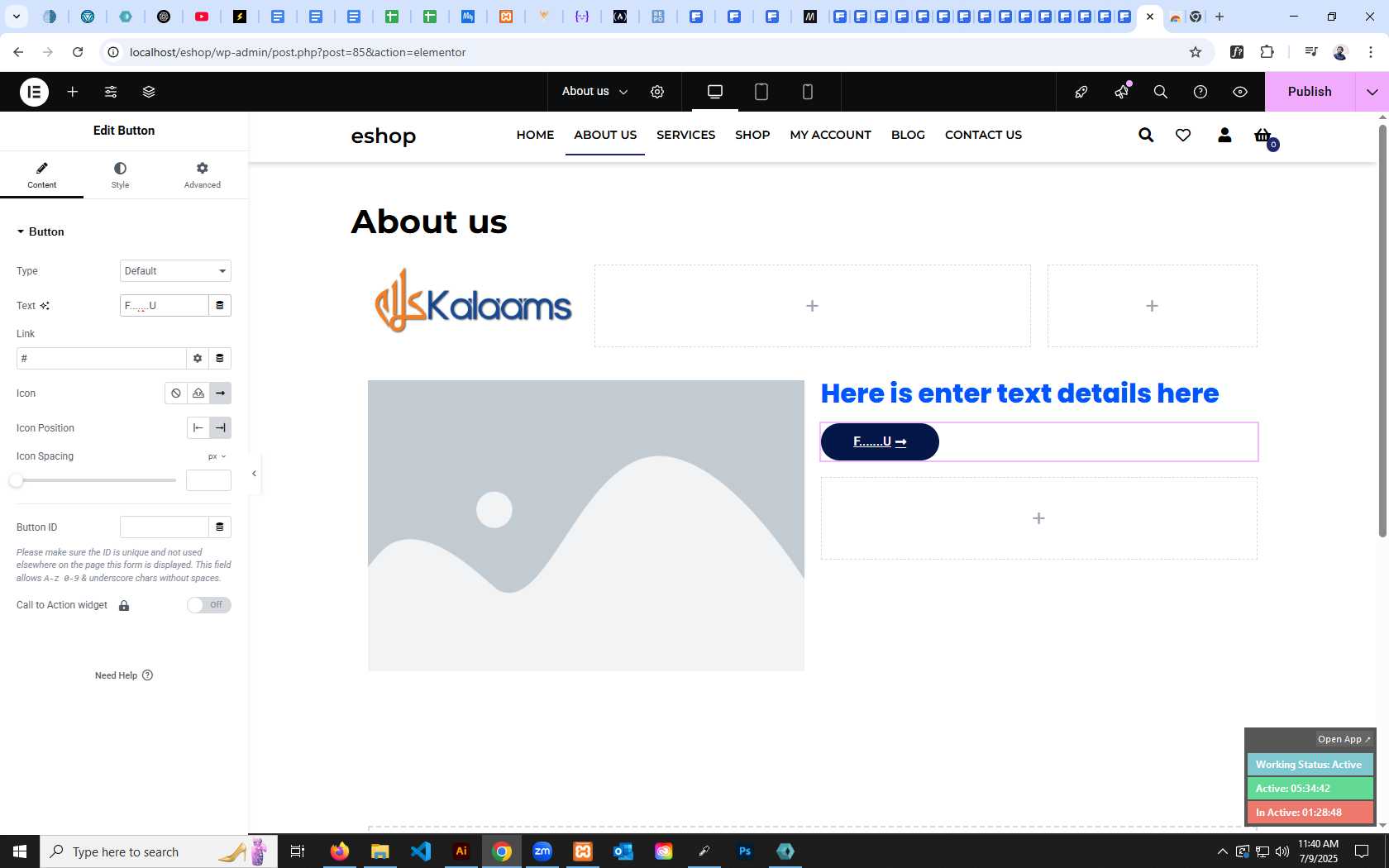Open the Help question mark icon
The image size is (1389, 868).
point(1200,92)
